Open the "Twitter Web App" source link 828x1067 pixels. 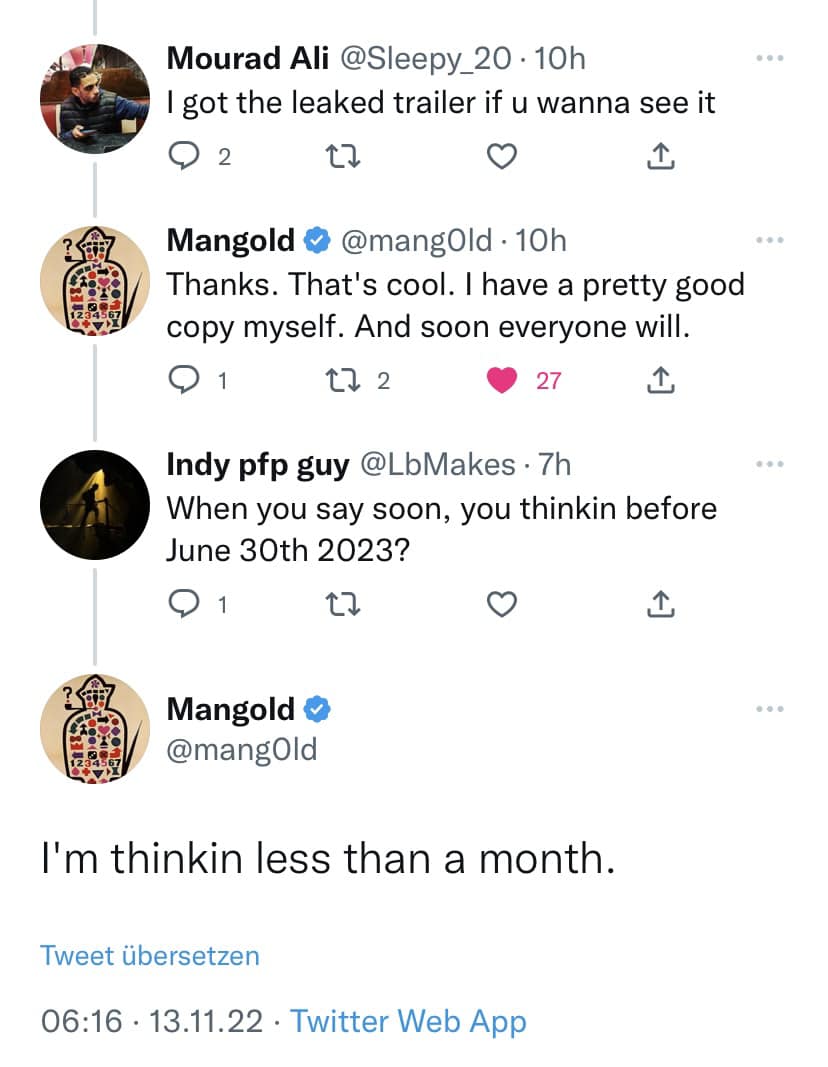[408, 1021]
